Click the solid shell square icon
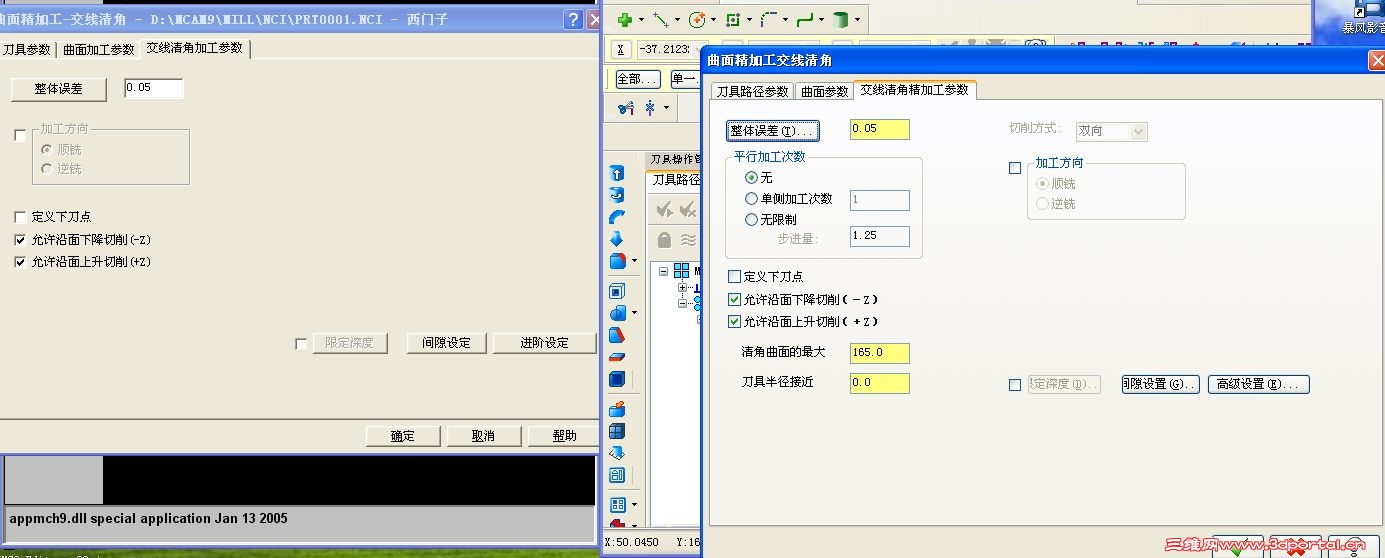The image size is (1385, 558). (x=617, y=292)
